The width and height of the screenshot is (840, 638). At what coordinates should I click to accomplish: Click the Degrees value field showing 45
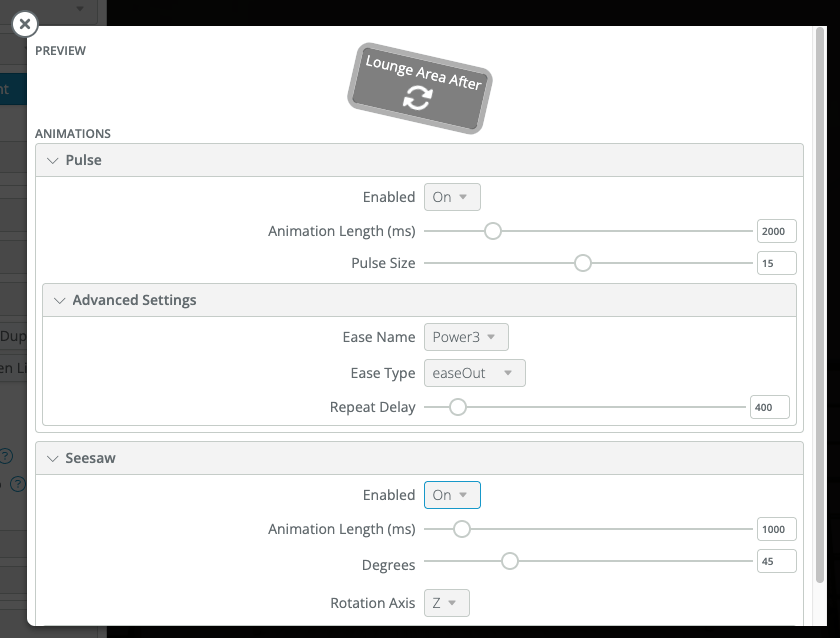[x=776, y=561]
